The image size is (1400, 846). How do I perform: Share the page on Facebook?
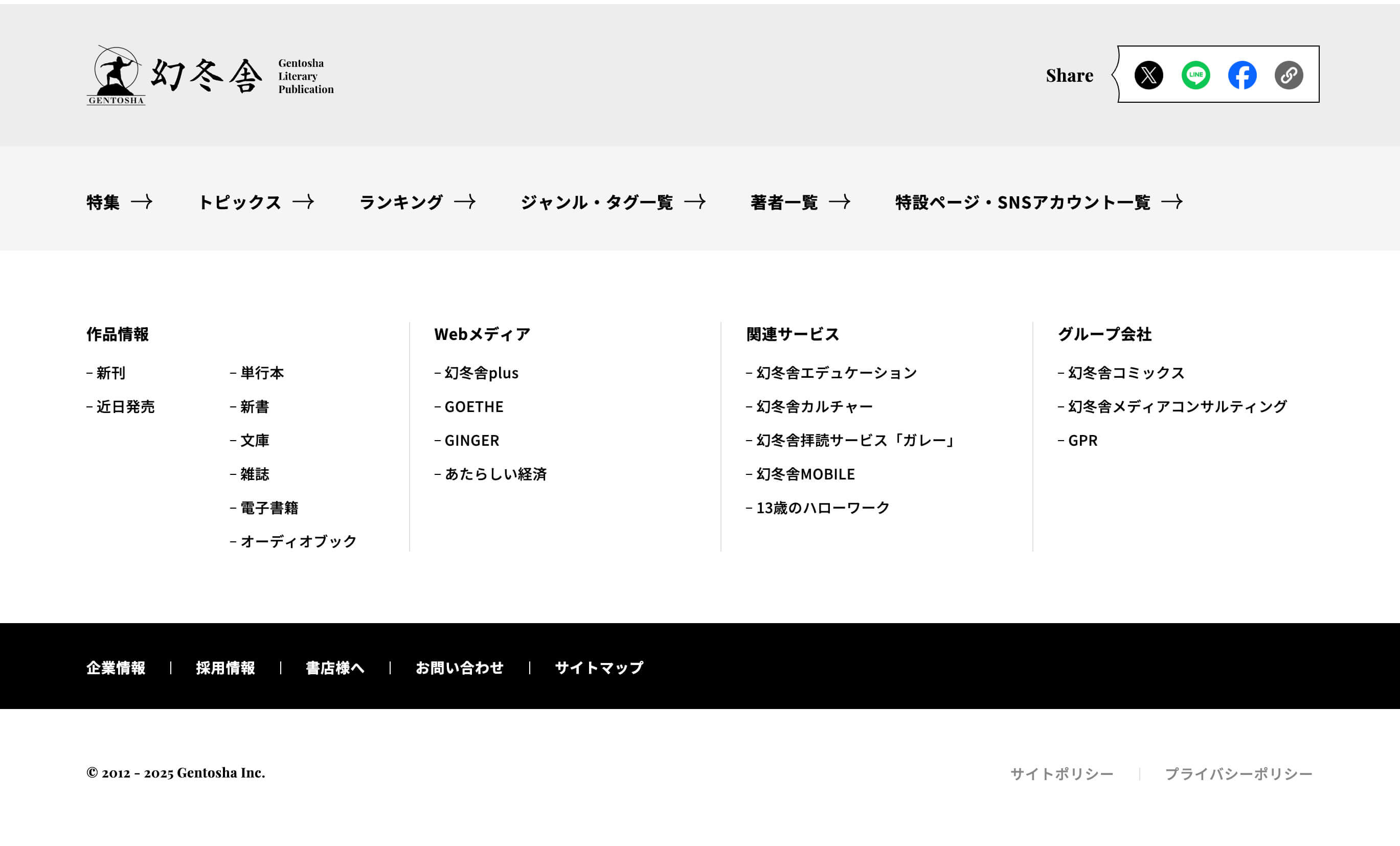[x=1242, y=75]
